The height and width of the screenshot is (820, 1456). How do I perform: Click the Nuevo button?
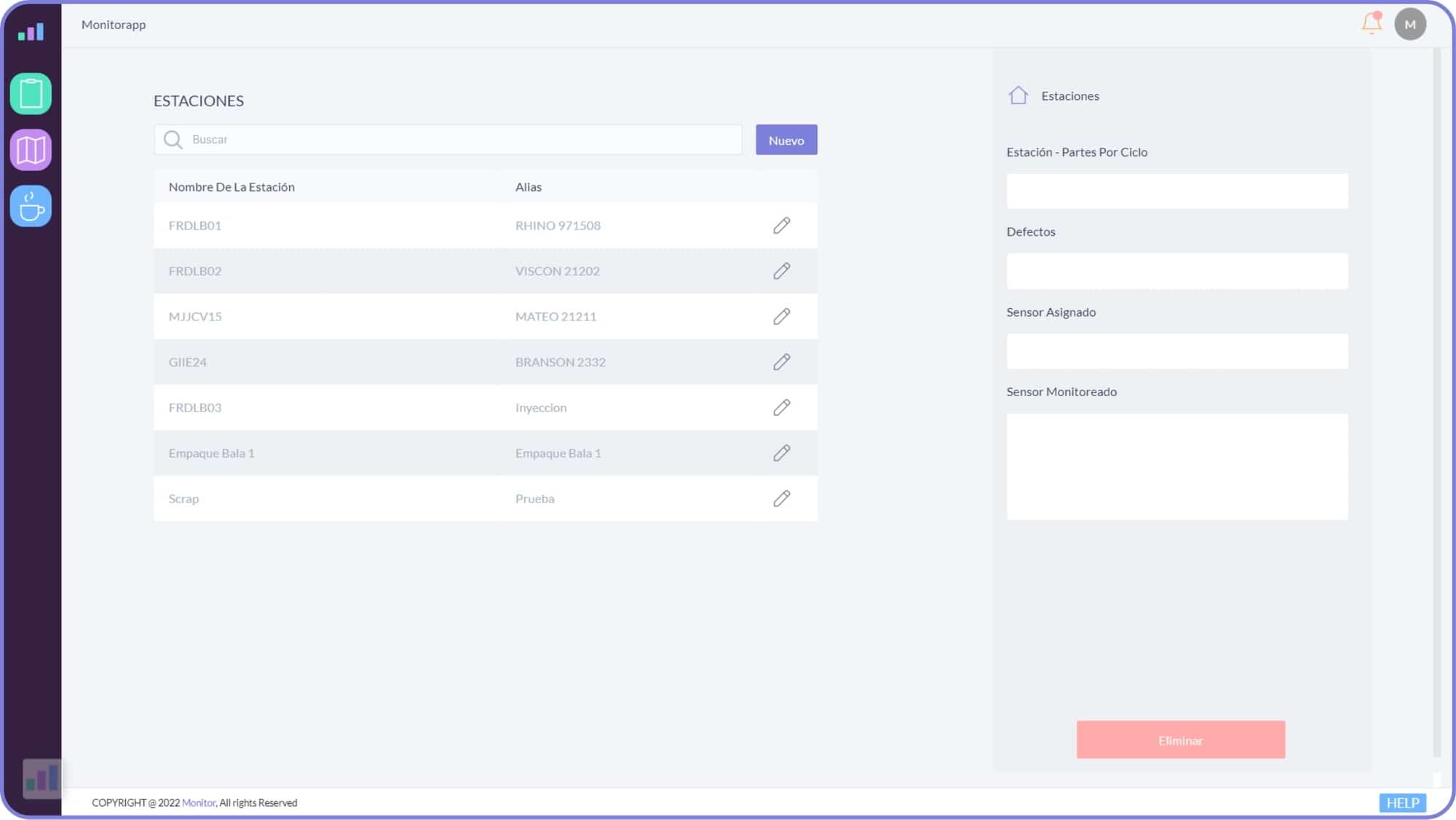point(786,140)
